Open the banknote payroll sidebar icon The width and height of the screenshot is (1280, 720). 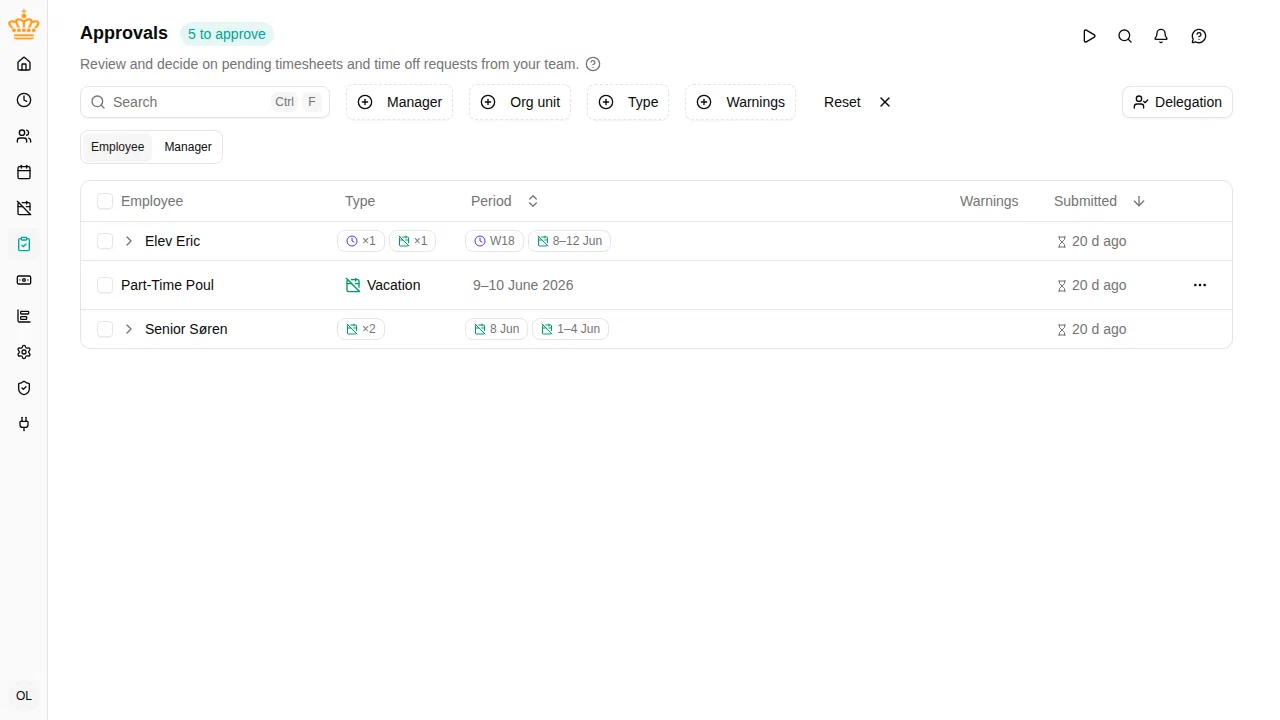tap(24, 280)
